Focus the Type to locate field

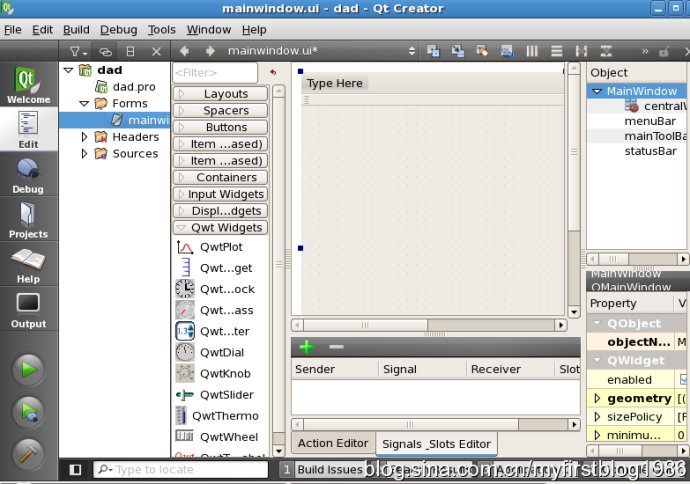point(180,469)
